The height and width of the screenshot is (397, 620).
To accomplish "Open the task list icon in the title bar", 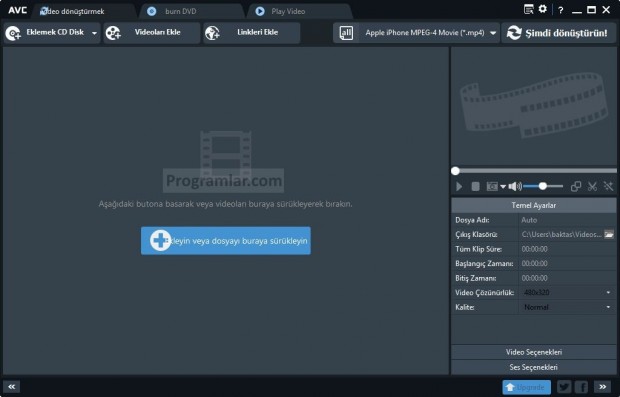I will [x=528, y=9].
